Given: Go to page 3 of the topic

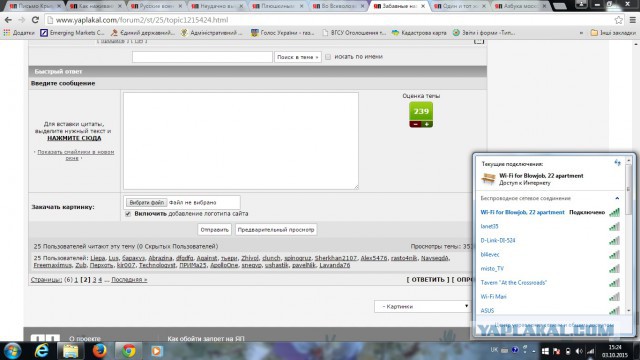Looking at the screenshot, I should click(x=94, y=280).
